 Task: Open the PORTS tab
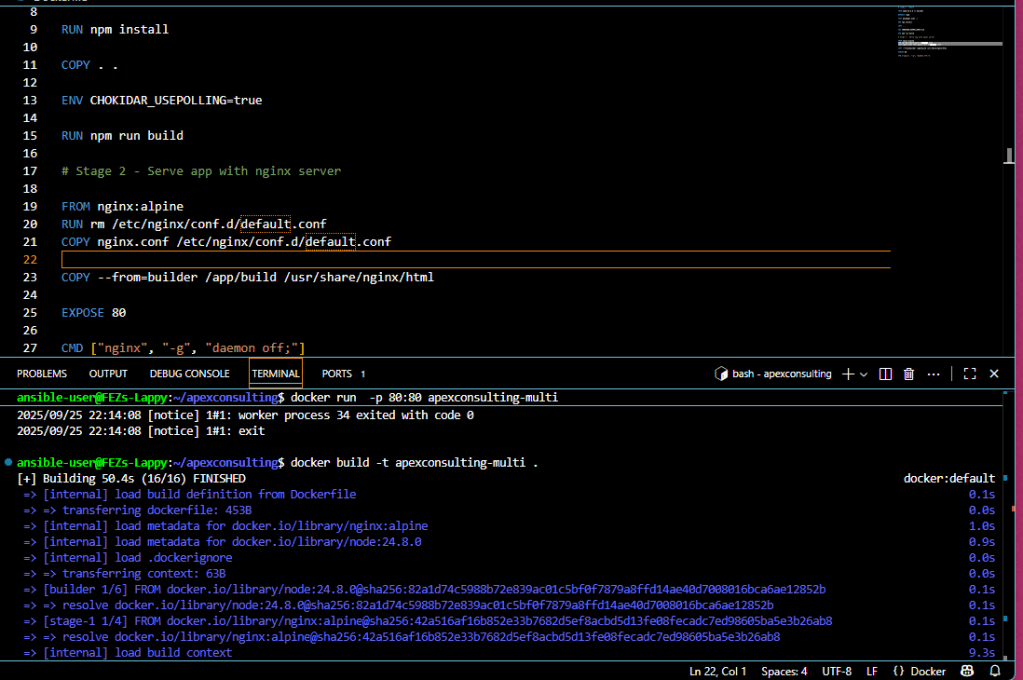click(x=337, y=374)
